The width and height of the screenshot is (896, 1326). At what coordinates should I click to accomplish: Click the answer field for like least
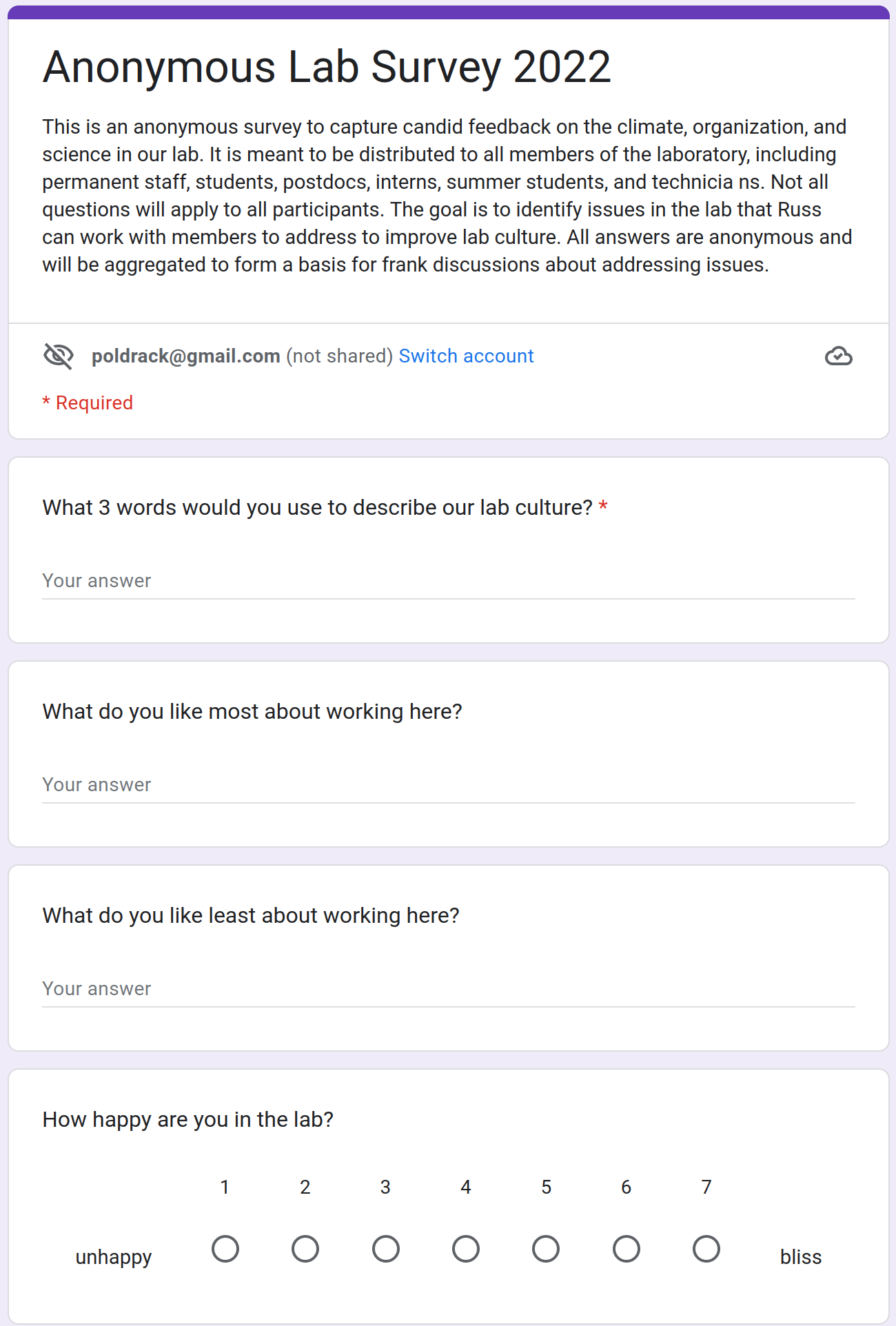448,989
